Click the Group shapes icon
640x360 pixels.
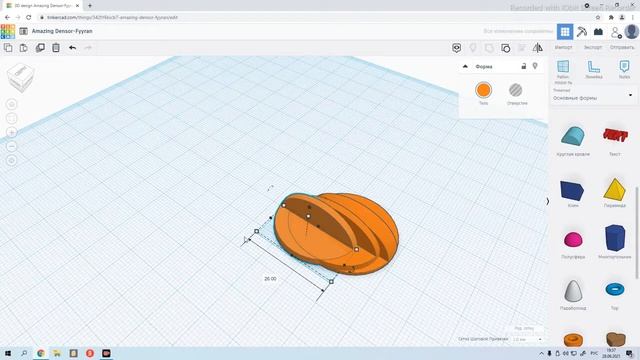[489, 48]
